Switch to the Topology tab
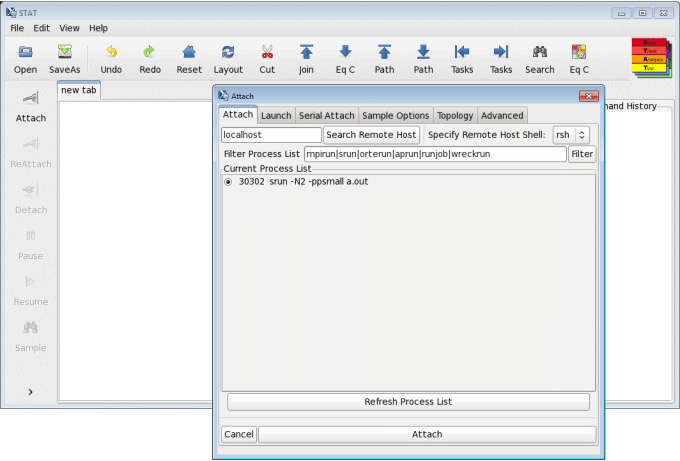The height and width of the screenshot is (461, 680). tap(455, 116)
